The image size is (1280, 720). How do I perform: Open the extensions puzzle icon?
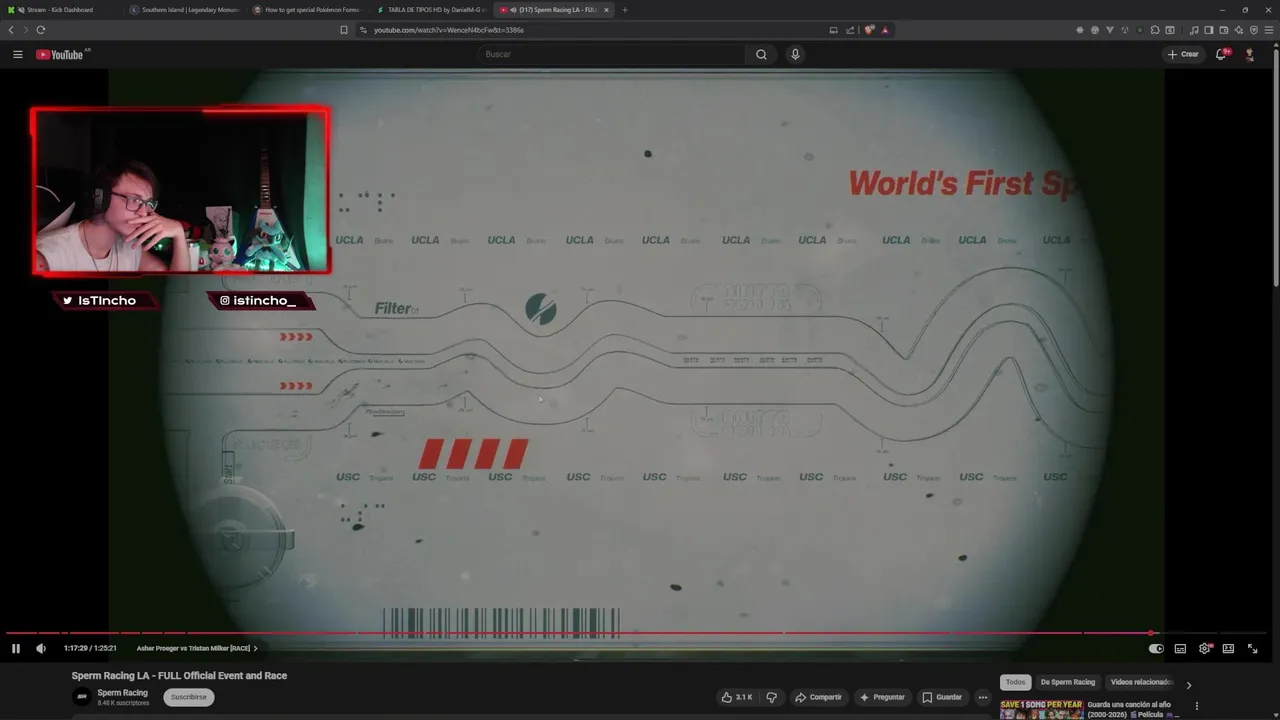[x=1155, y=30]
